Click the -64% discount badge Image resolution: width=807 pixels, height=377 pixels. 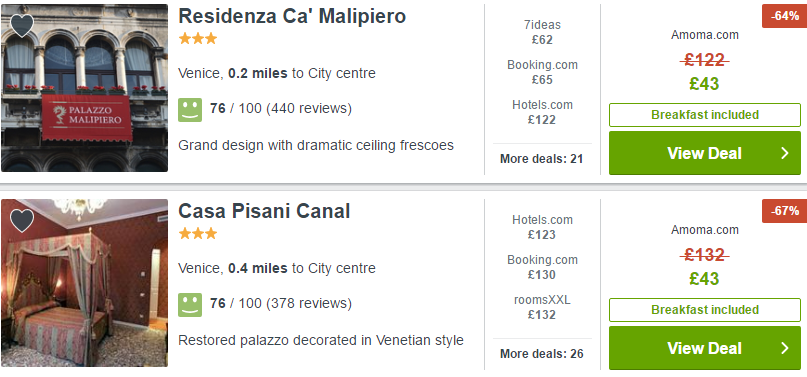coord(784,16)
